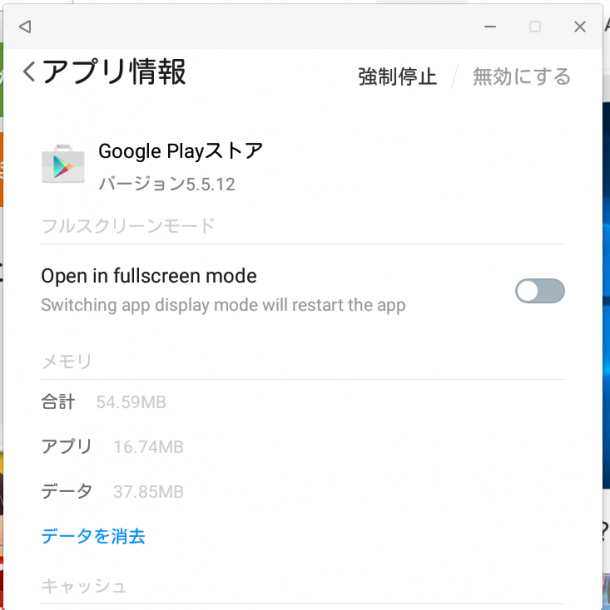Click the キャッシュ section header
Image resolution: width=610 pixels, height=610 pixels.
pyautogui.click(x=84, y=586)
